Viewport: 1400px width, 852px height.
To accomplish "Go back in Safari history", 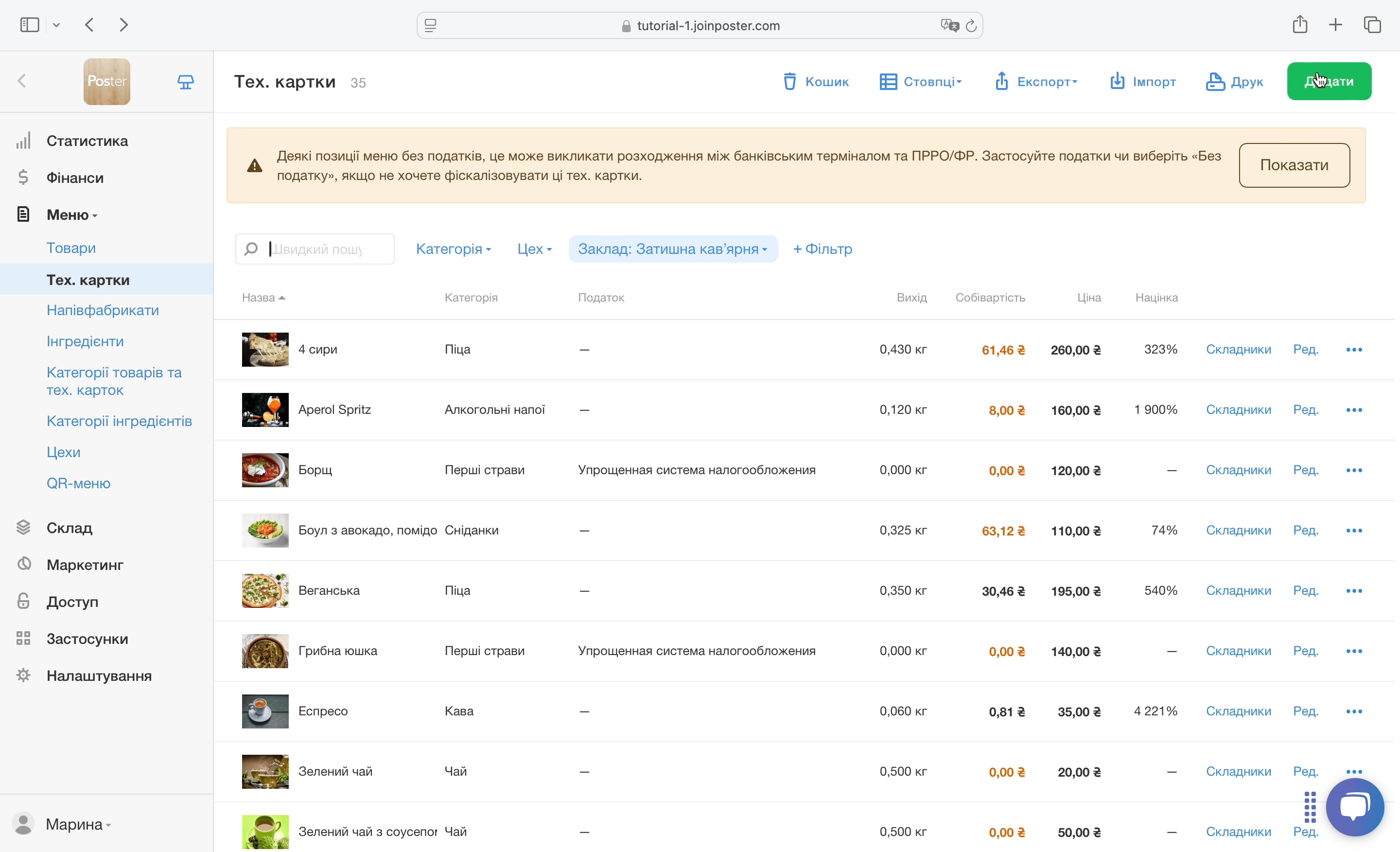I will coord(89,25).
